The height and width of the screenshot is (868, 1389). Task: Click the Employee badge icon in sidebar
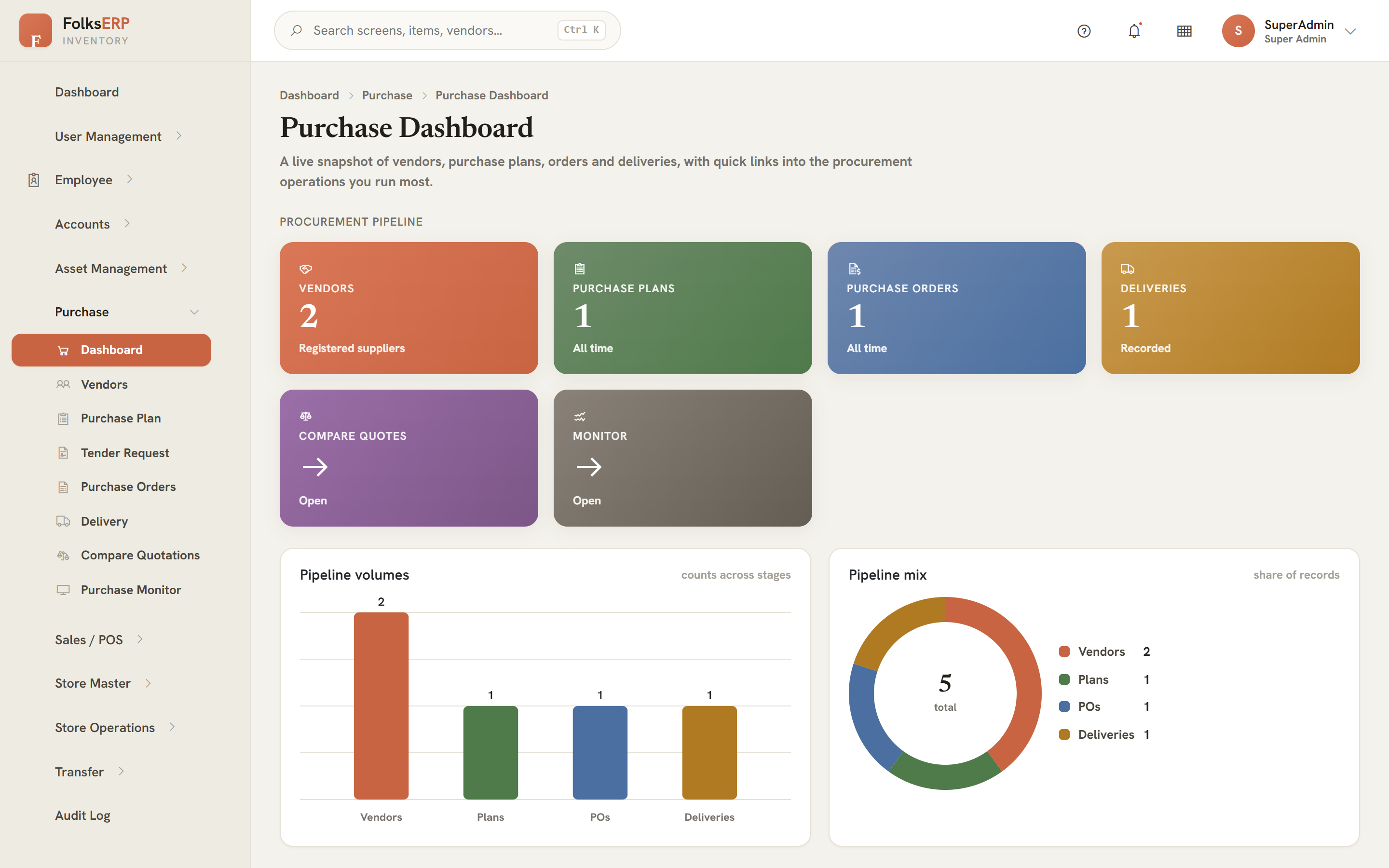click(x=34, y=180)
